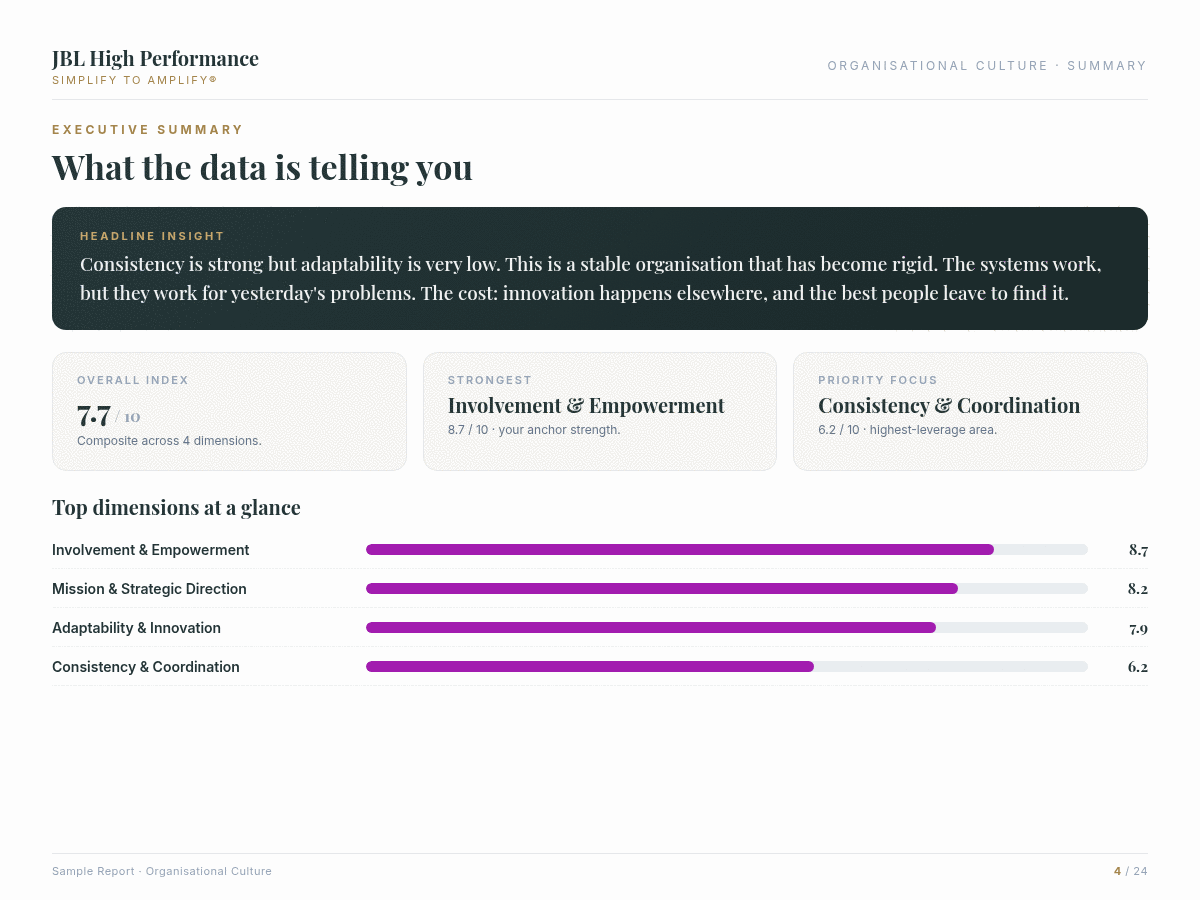1200x900 pixels.
Task: Click the Mission & Strategic Direction progress bar
Action: [x=727, y=589]
